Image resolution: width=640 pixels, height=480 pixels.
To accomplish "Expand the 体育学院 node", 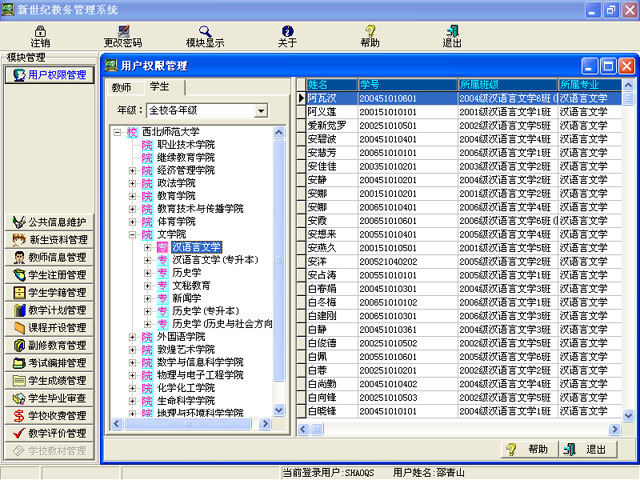I will tap(132, 222).
